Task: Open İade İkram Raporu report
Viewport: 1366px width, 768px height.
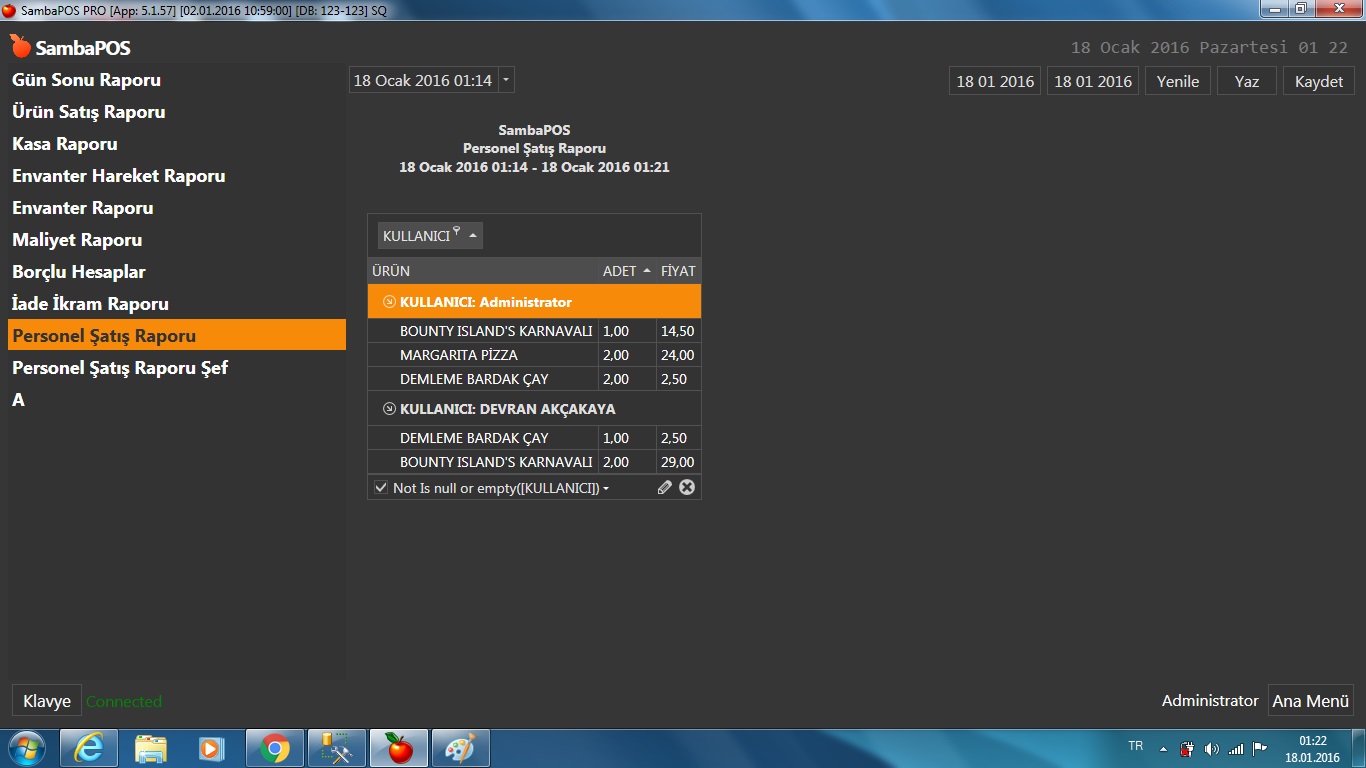Action: [x=90, y=304]
